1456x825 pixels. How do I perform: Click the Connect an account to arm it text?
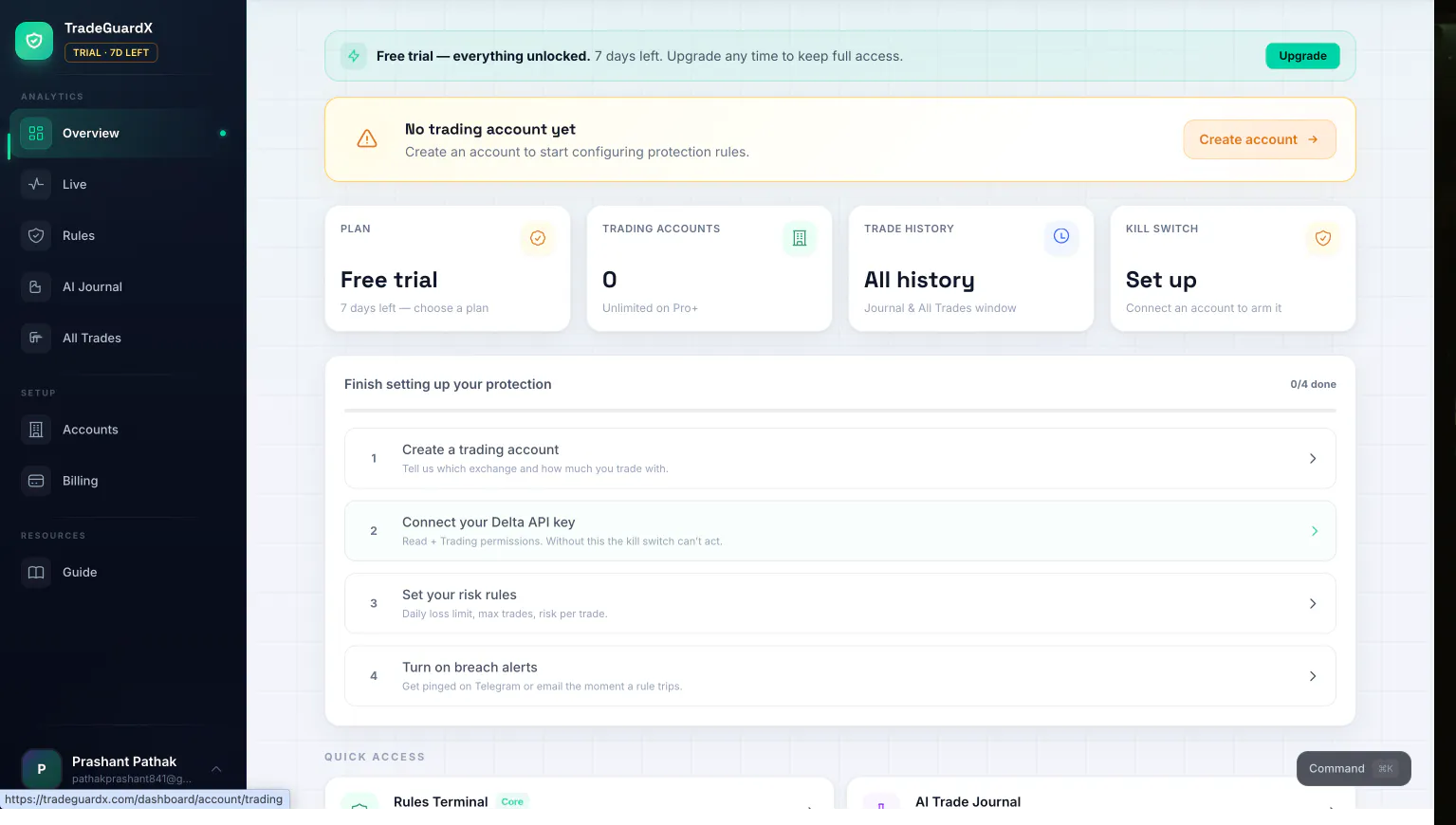click(1204, 308)
